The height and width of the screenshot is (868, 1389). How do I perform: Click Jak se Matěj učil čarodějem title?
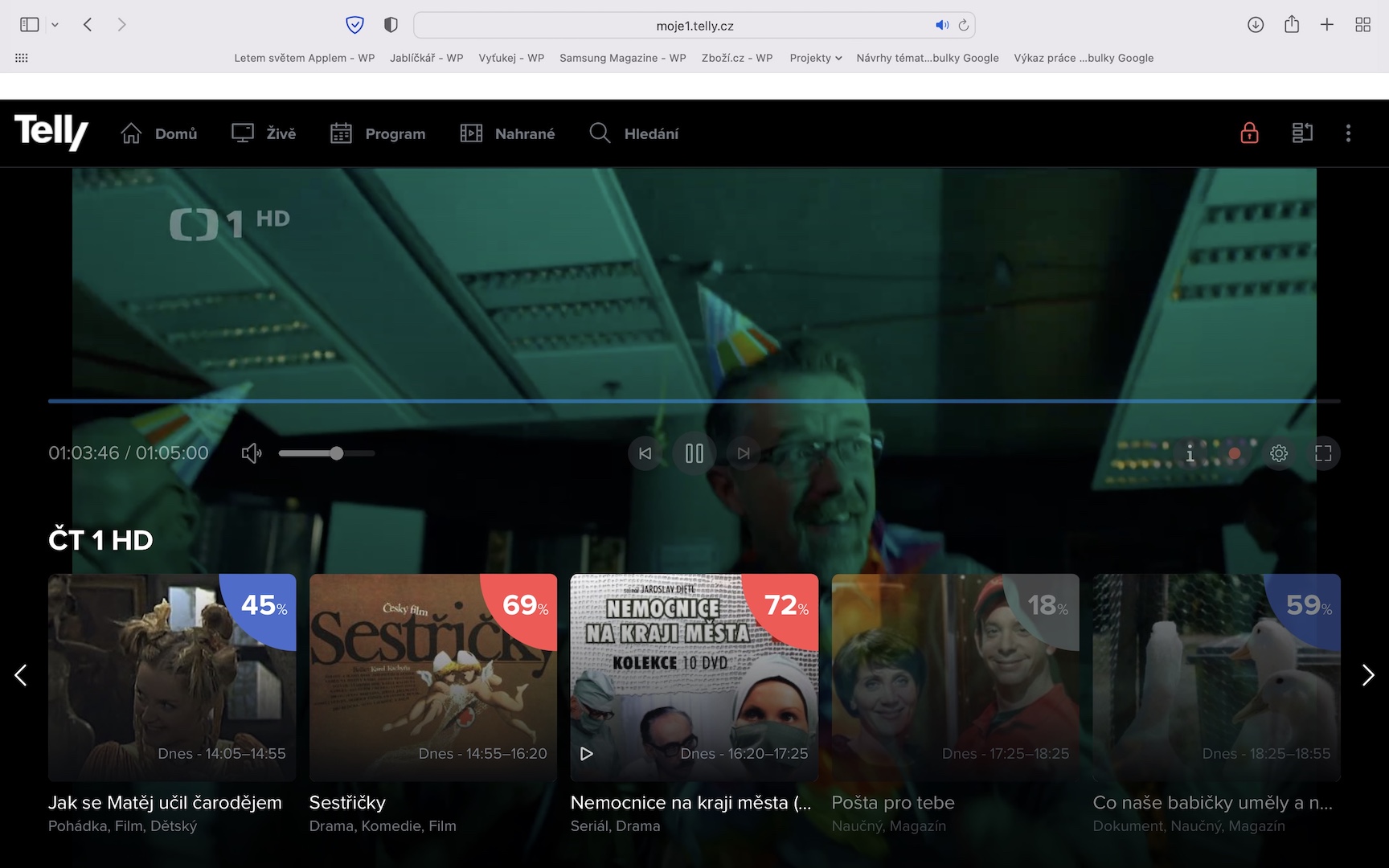[x=165, y=802]
